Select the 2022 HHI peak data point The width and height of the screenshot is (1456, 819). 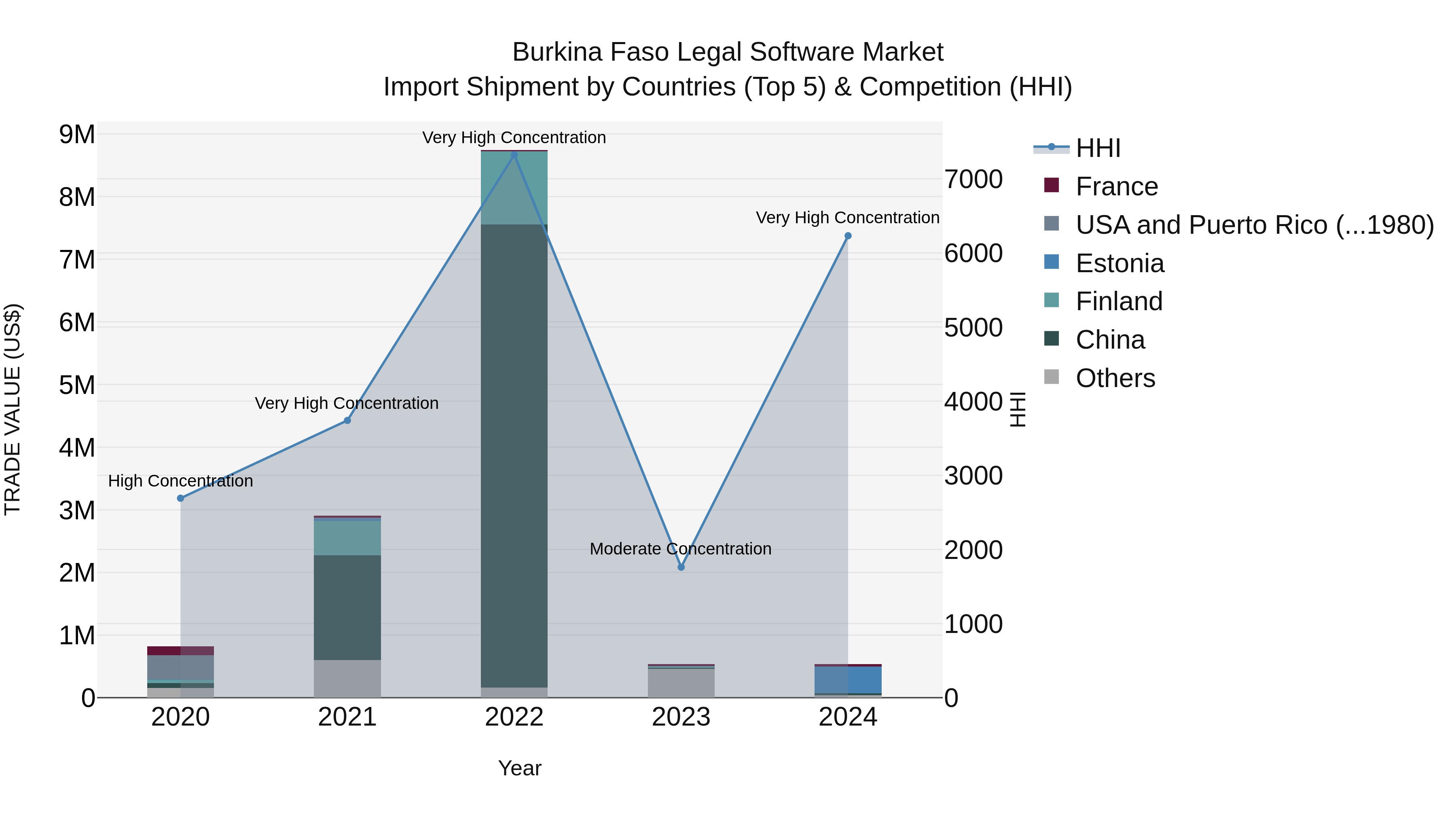click(514, 155)
